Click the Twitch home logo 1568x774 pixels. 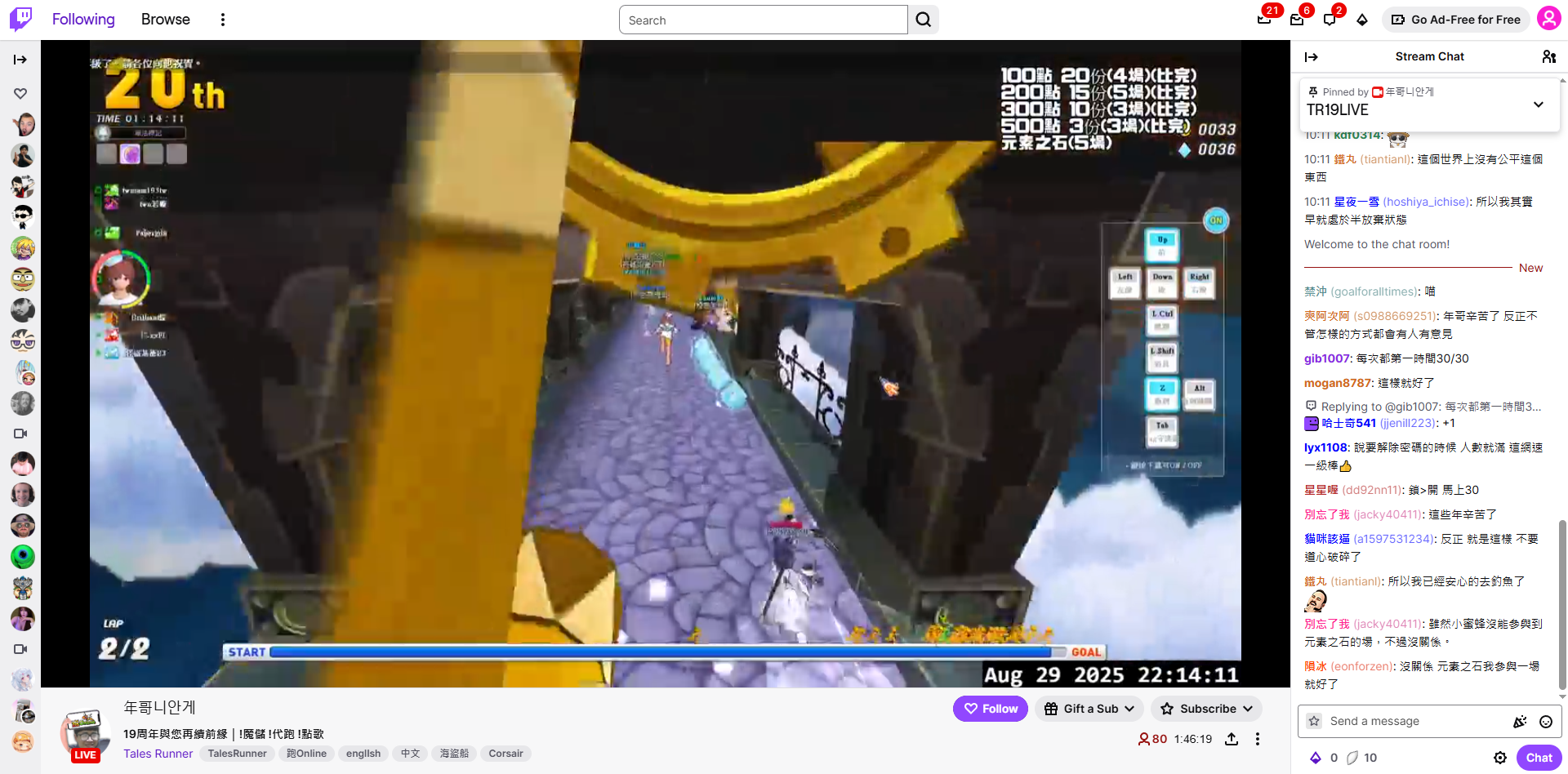click(x=20, y=19)
